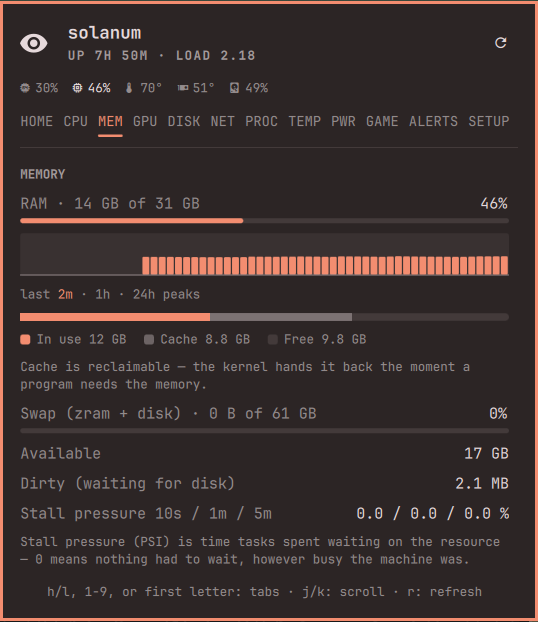The image size is (538, 622).
Task: Open the ALERTS tab
Action: coord(433,121)
